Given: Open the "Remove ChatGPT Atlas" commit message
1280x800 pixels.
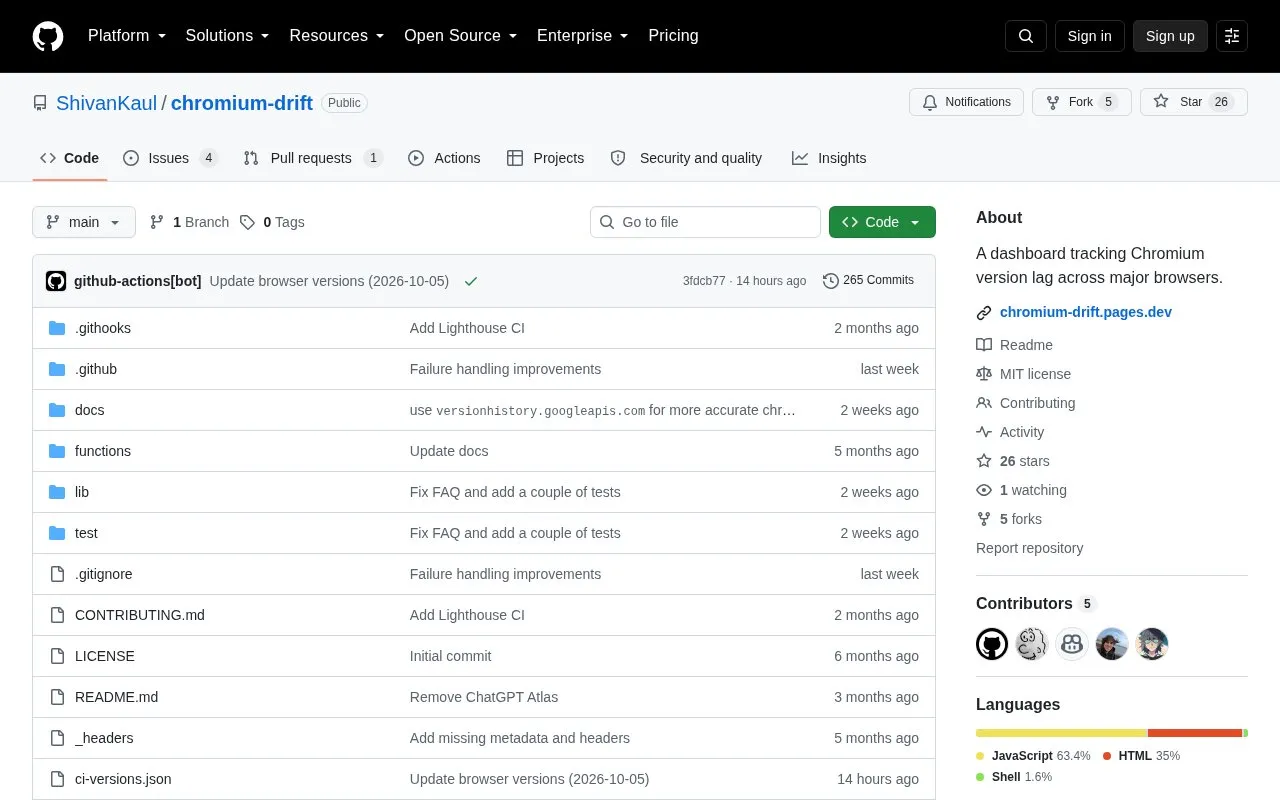Looking at the screenshot, I should click(484, 697).
